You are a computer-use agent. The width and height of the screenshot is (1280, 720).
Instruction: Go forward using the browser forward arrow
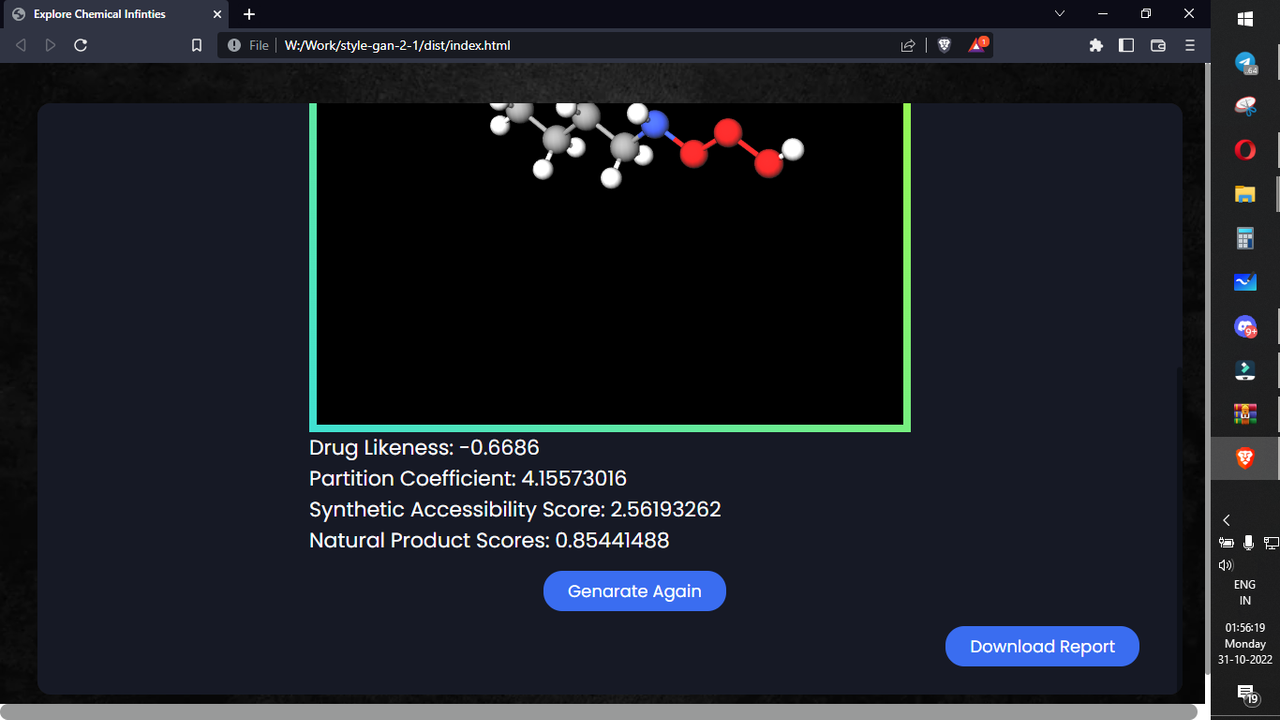point(50,45)
